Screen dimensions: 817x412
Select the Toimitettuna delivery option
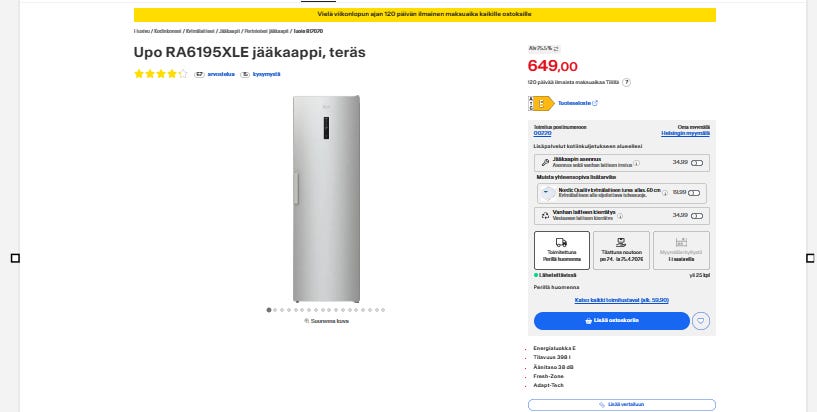point(561,250)
